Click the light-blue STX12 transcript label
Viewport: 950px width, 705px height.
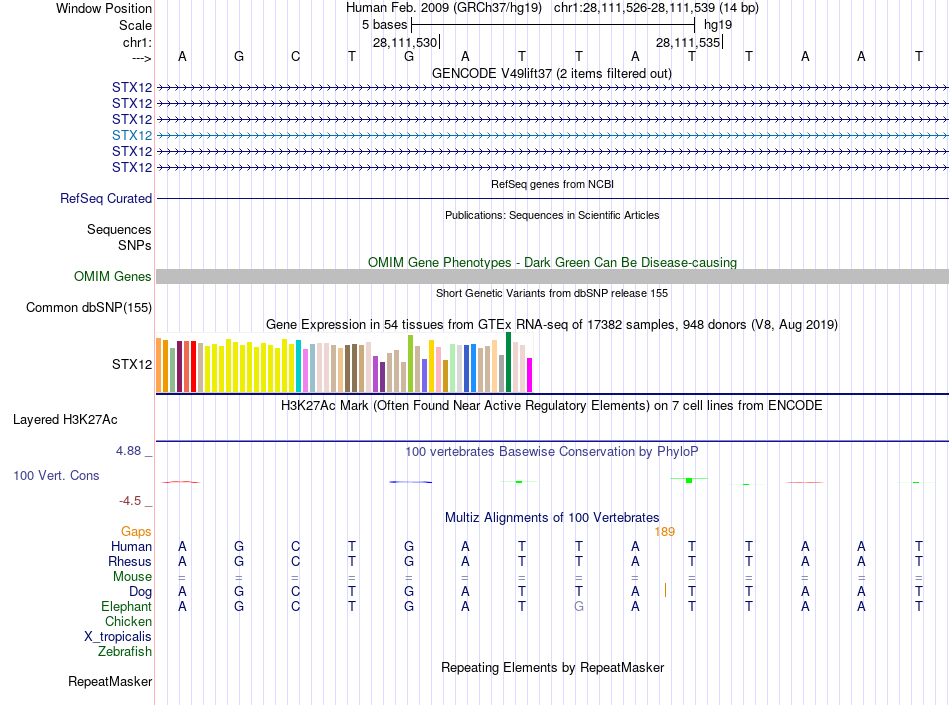click(x=131, y=135)
